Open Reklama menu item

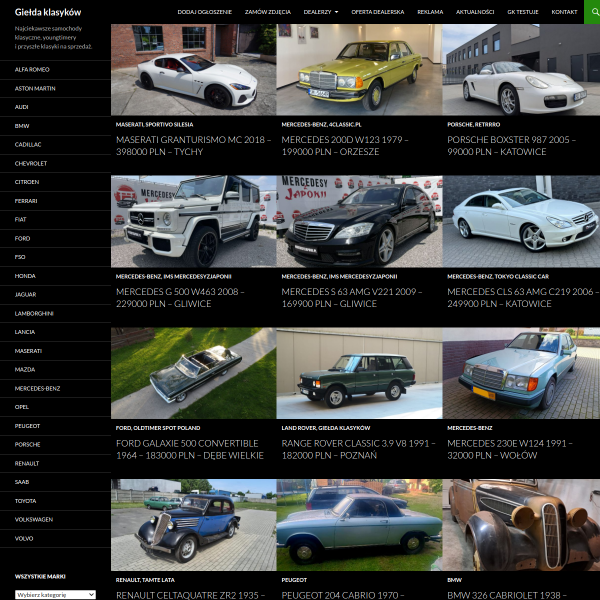coord(430,12)
